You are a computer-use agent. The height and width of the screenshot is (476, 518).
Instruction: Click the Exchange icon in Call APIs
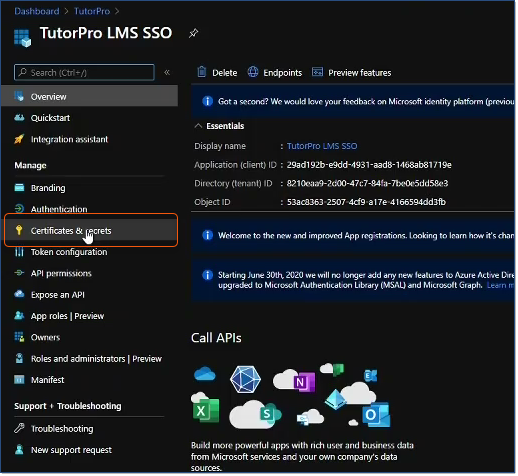(x=371, y=376)
